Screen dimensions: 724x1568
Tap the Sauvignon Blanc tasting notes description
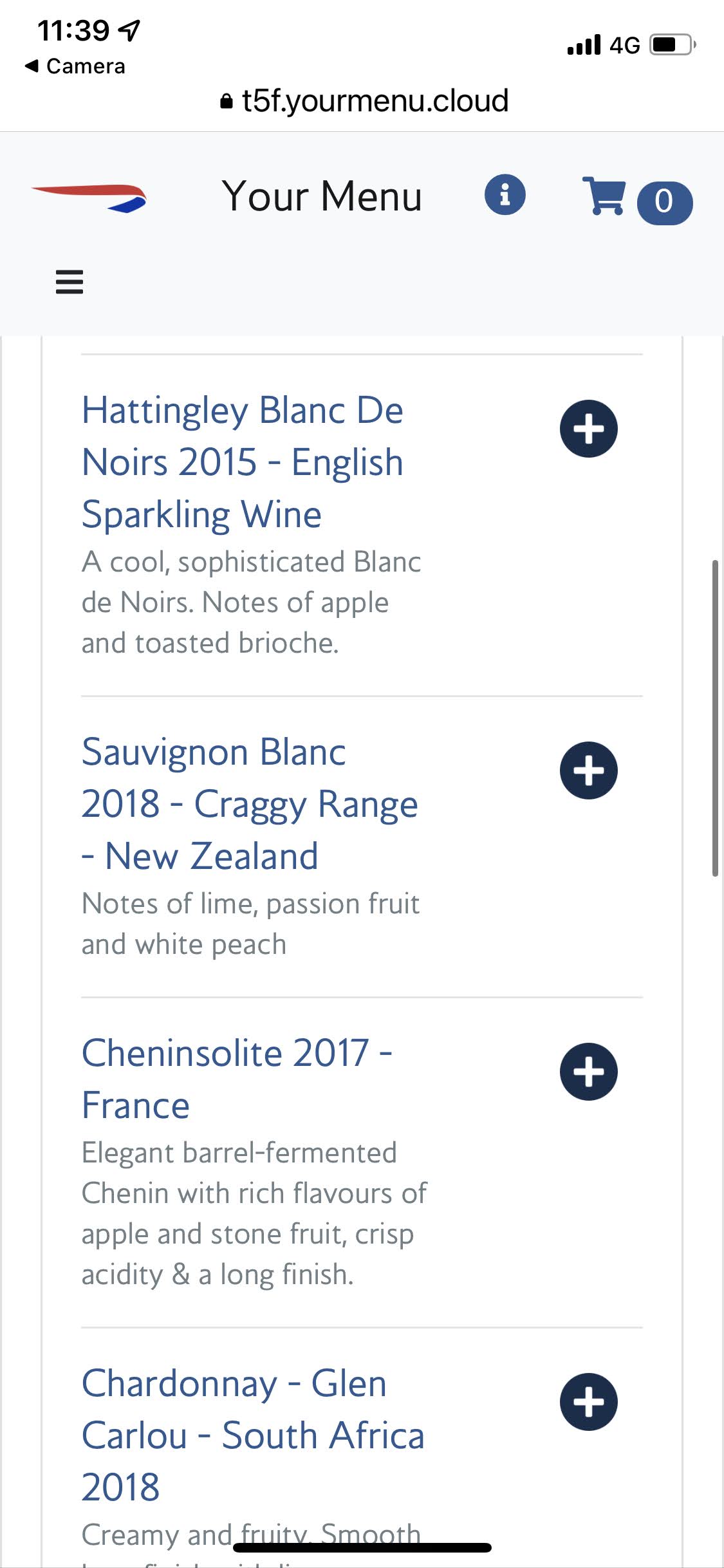[250, 924]
